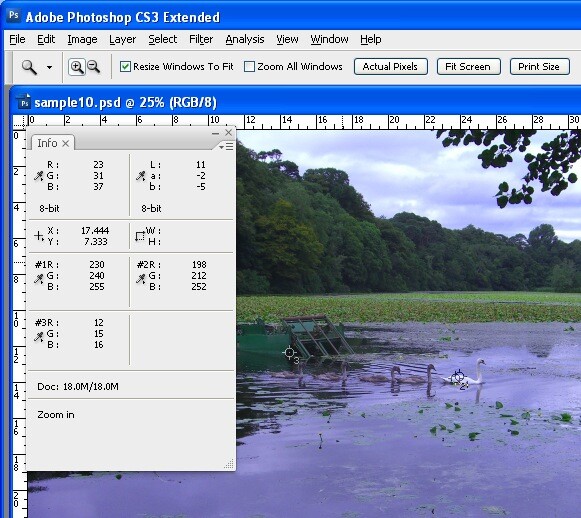
Task: Click the Zoom tool preset icon
Action: tap(29, 67)
